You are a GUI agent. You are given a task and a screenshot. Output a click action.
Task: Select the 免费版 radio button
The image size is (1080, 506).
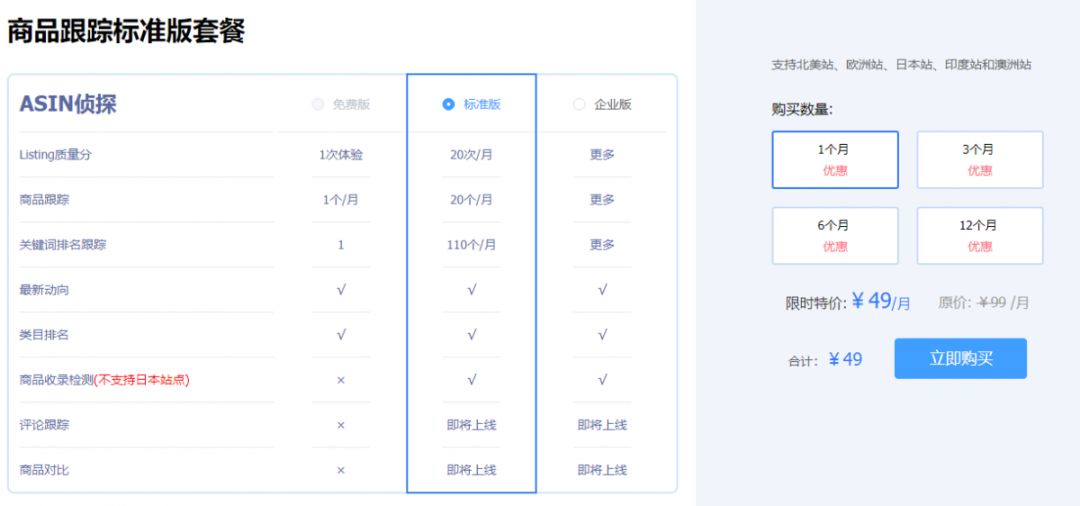[318, 105]
